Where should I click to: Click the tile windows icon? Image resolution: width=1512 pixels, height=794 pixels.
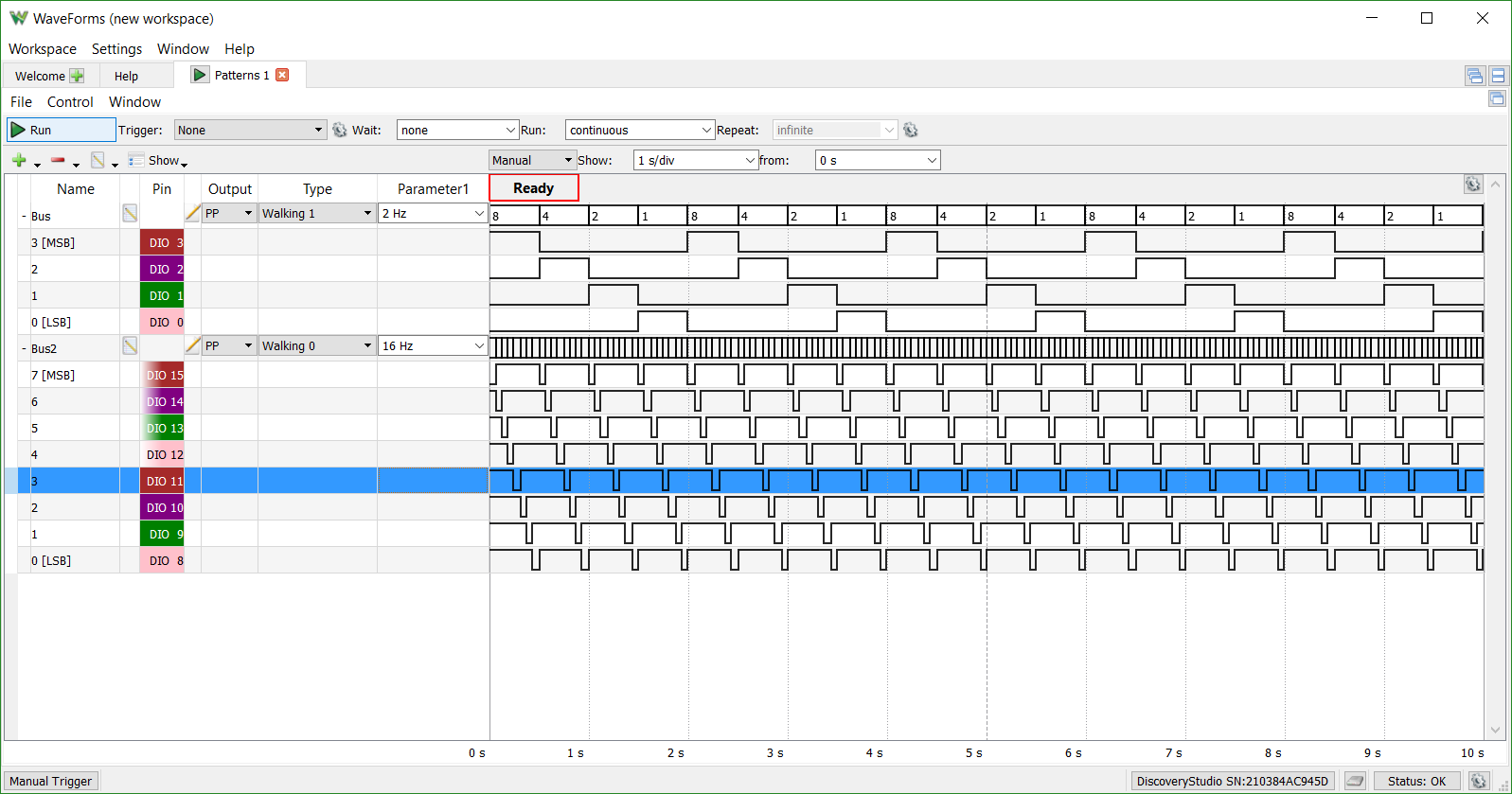click(x=1498, y=76)
